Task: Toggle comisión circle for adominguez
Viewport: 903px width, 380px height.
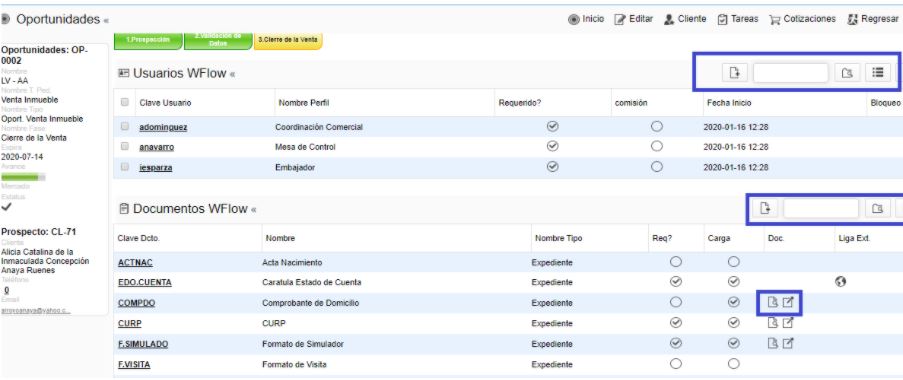Action: point(657,126)
